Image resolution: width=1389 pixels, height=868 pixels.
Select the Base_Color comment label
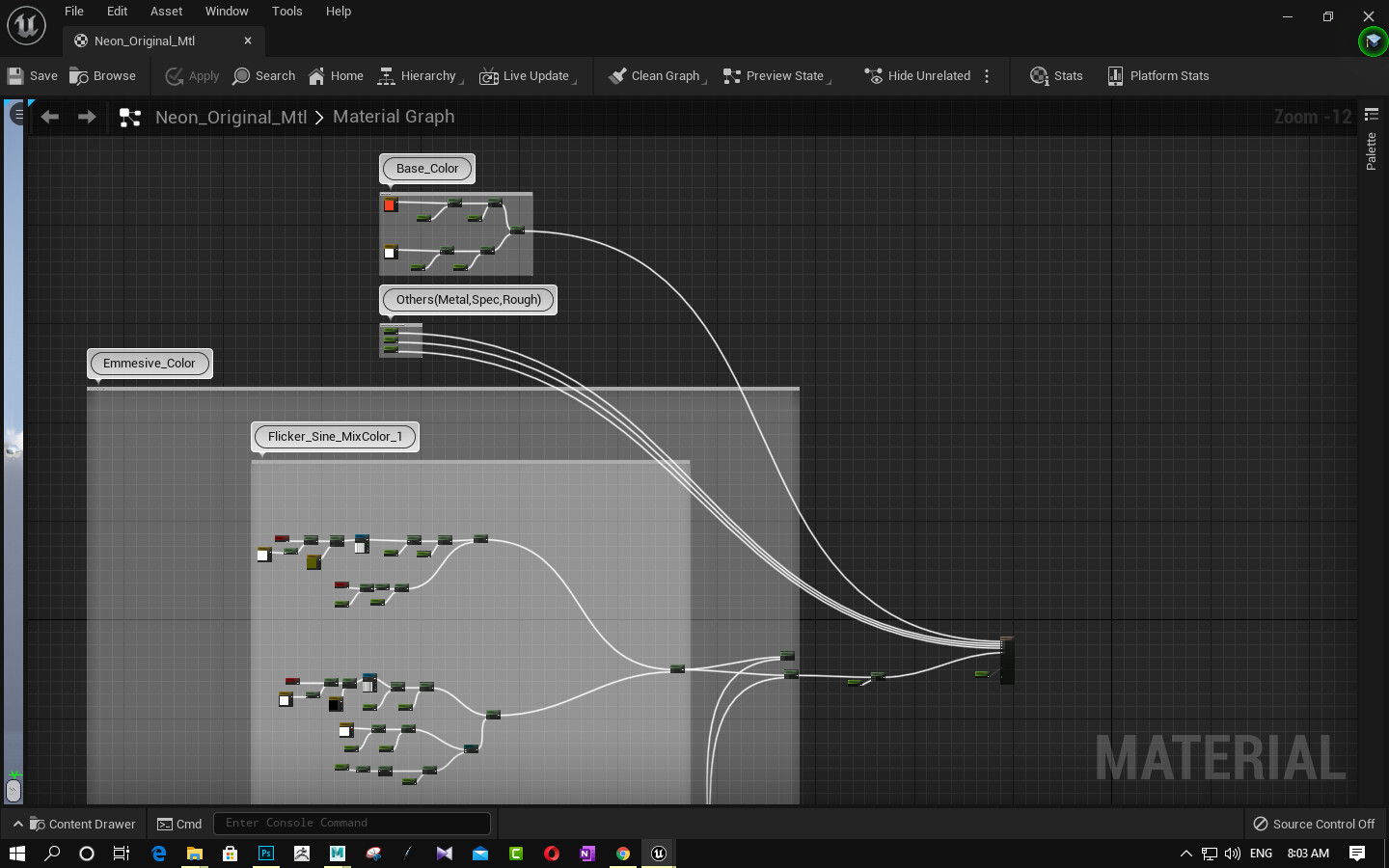click(427, 168)
